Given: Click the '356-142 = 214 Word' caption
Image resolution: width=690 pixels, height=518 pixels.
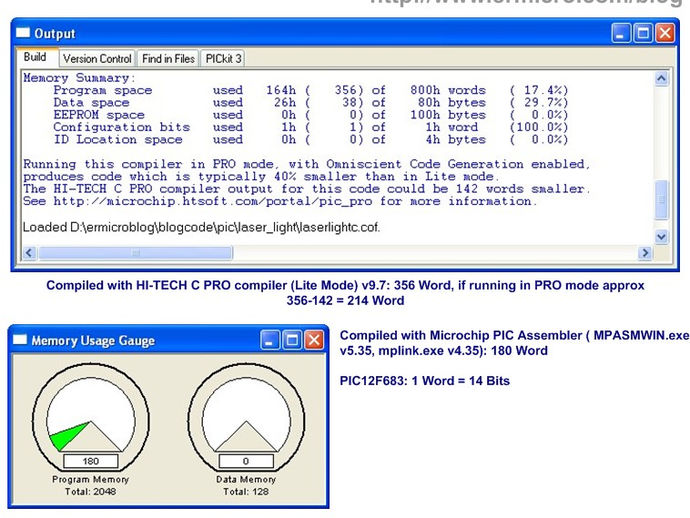Looking at the screenshot, I should point(345,301).
